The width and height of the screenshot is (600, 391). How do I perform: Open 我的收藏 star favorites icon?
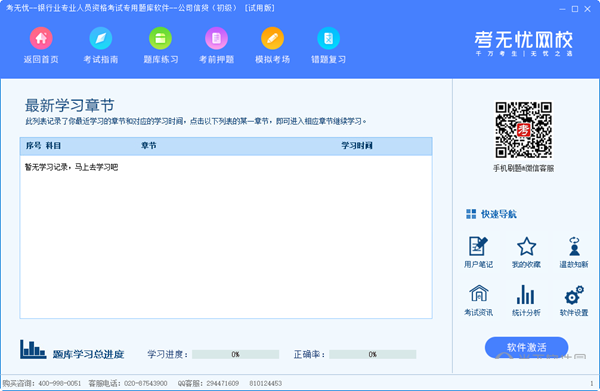click(x=527, y=246)
